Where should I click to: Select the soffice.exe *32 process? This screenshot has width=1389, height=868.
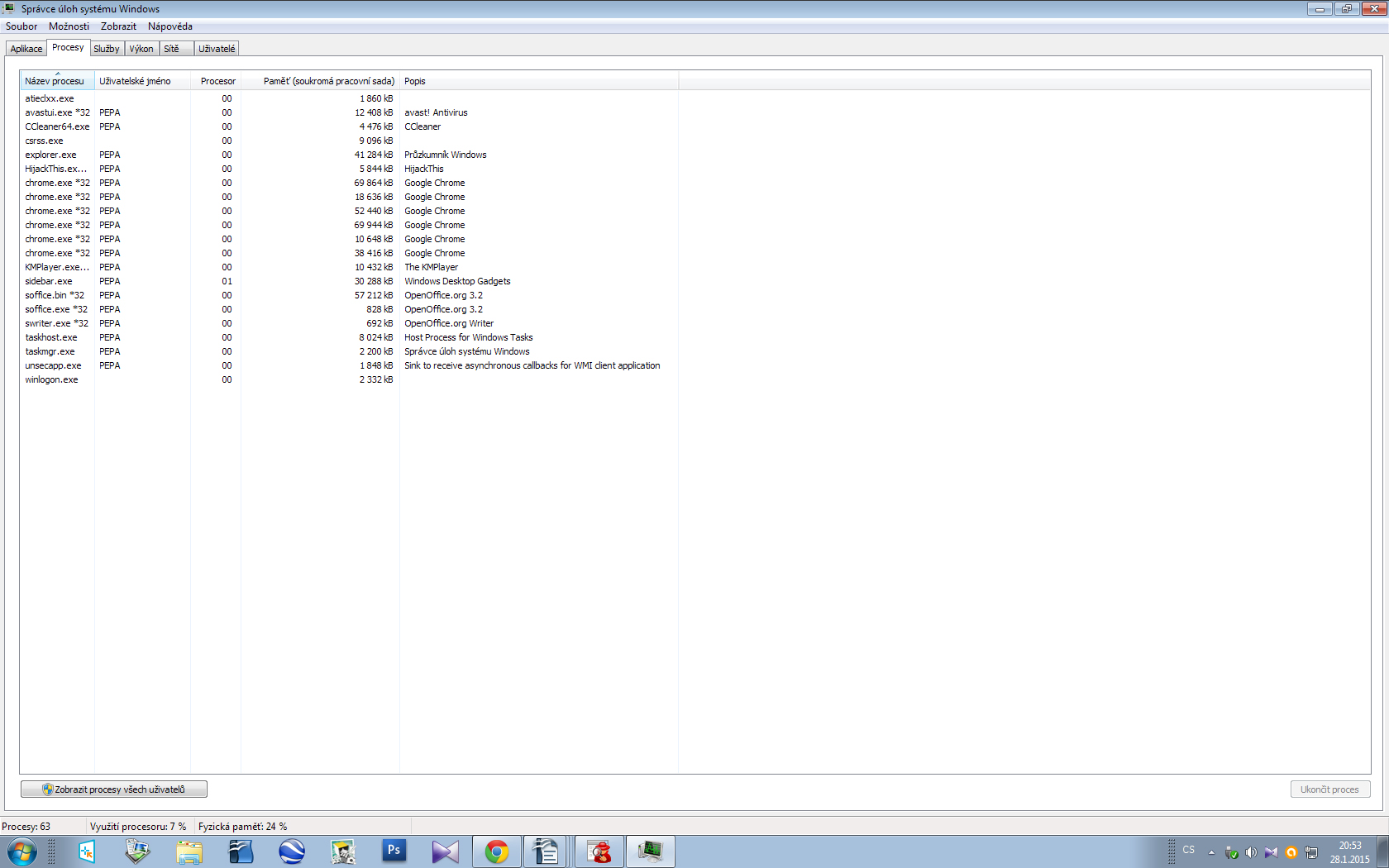(x=349, y=309)
